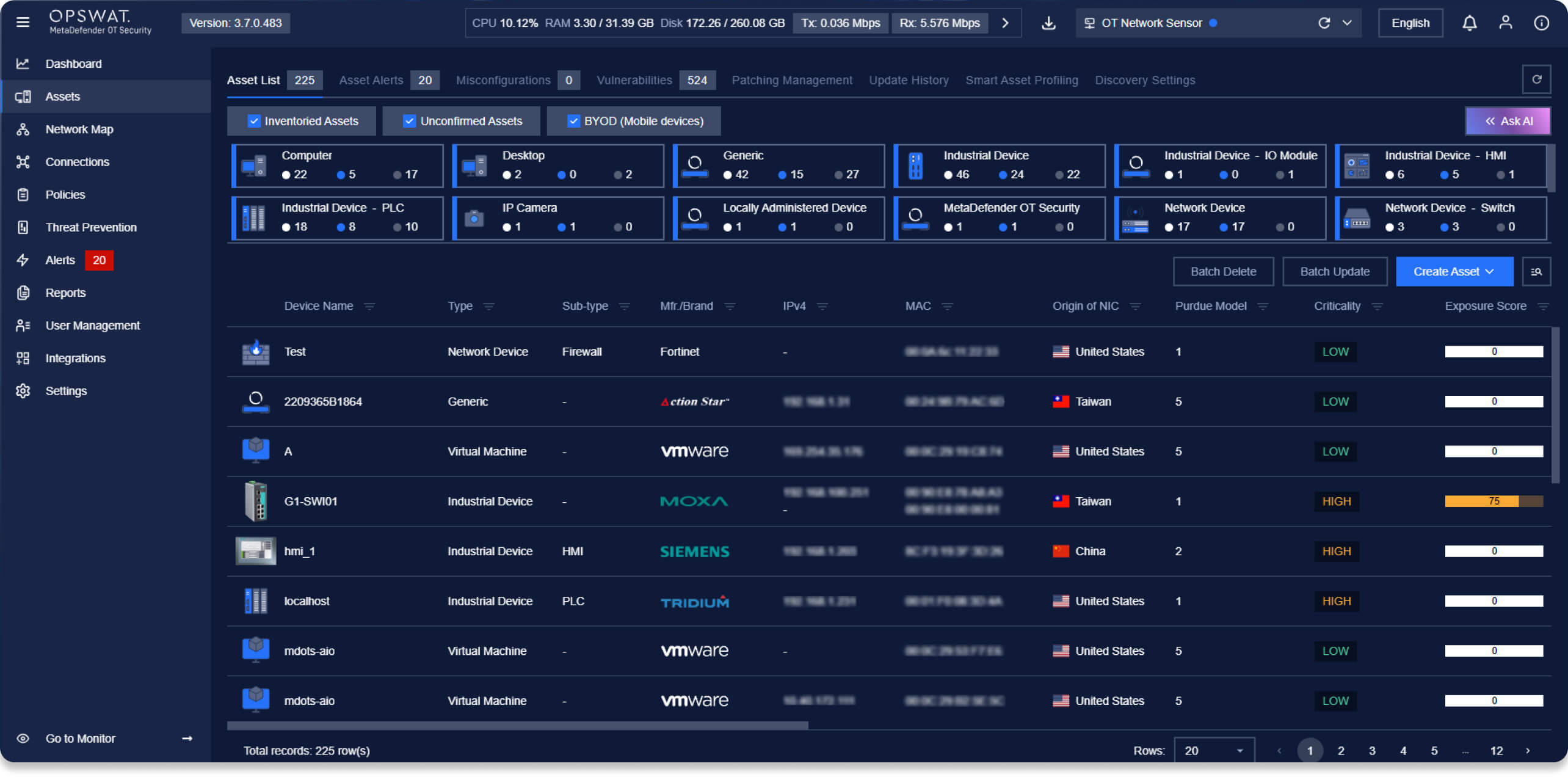Open the notifications bell icon
The image size is (1568, 777).
[1469, 23]
